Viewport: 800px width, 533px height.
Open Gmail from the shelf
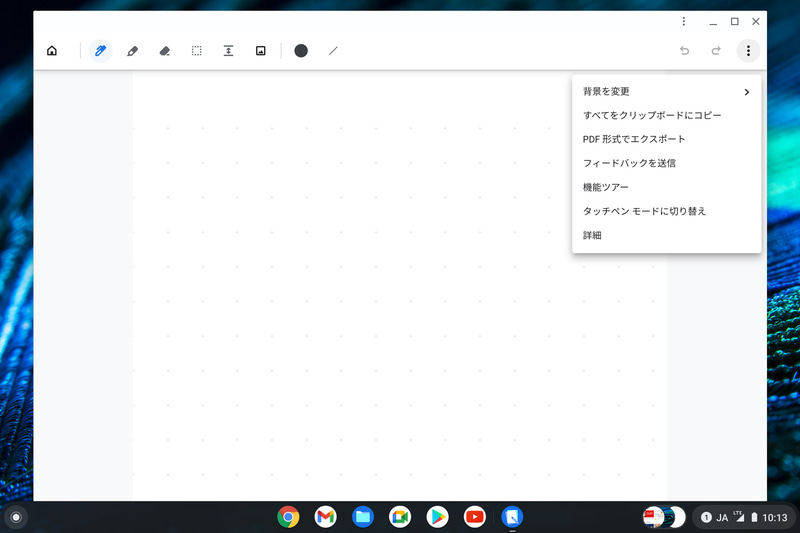[326, 517]
